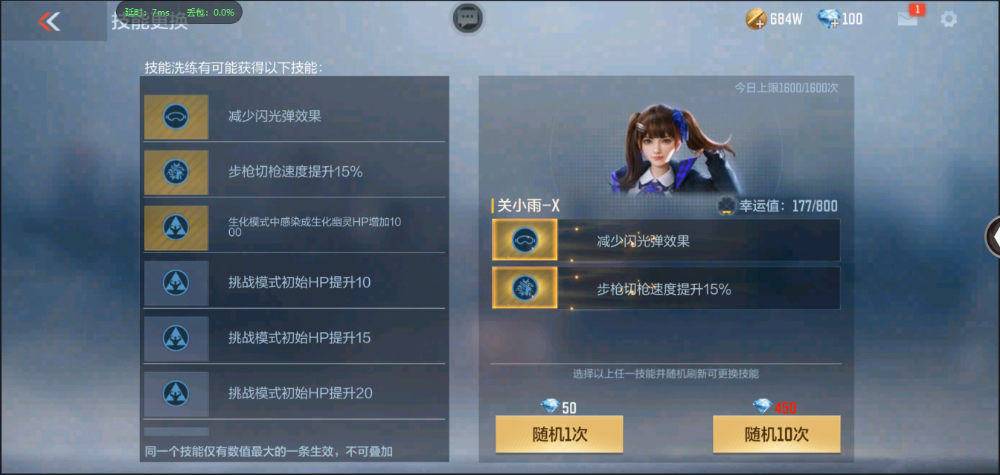Select list entry 挑战模式初始HP提升15
Viewport: 1000px width, 475px height.
295,337
